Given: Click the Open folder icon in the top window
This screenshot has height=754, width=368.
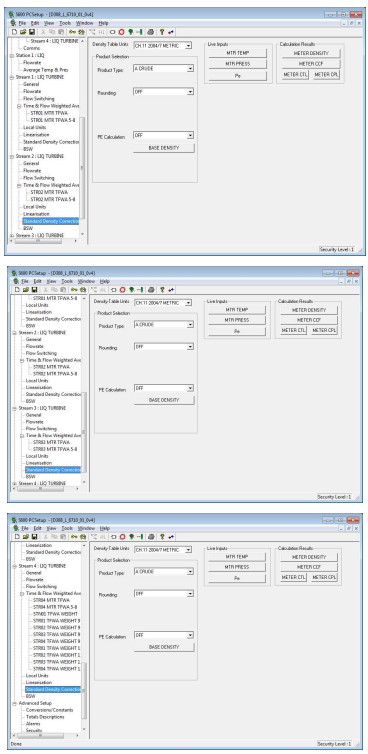Looking at the screenshot, I should pyautogui.click(x=24, y=32).
